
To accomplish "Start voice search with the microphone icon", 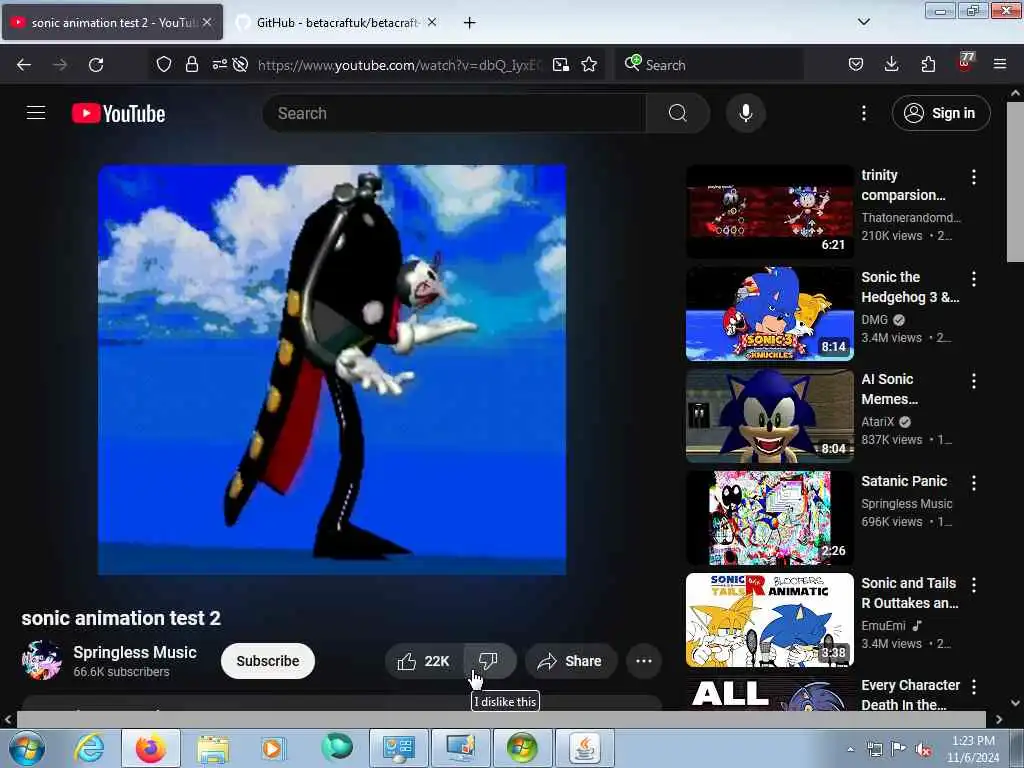I will [746, 113].
